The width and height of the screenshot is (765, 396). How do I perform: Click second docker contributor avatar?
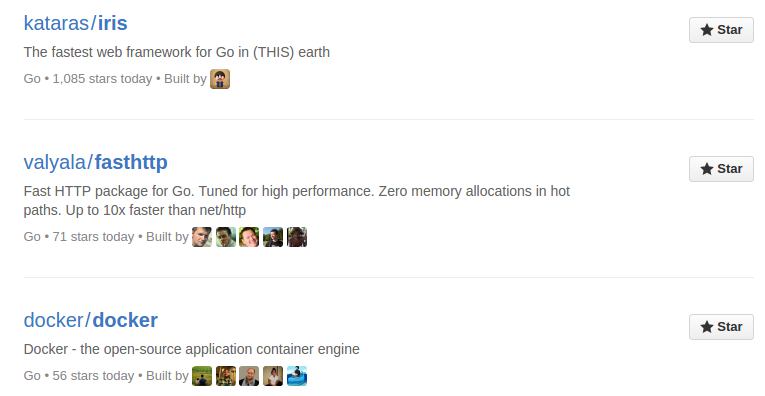click(x=226, y=376)
